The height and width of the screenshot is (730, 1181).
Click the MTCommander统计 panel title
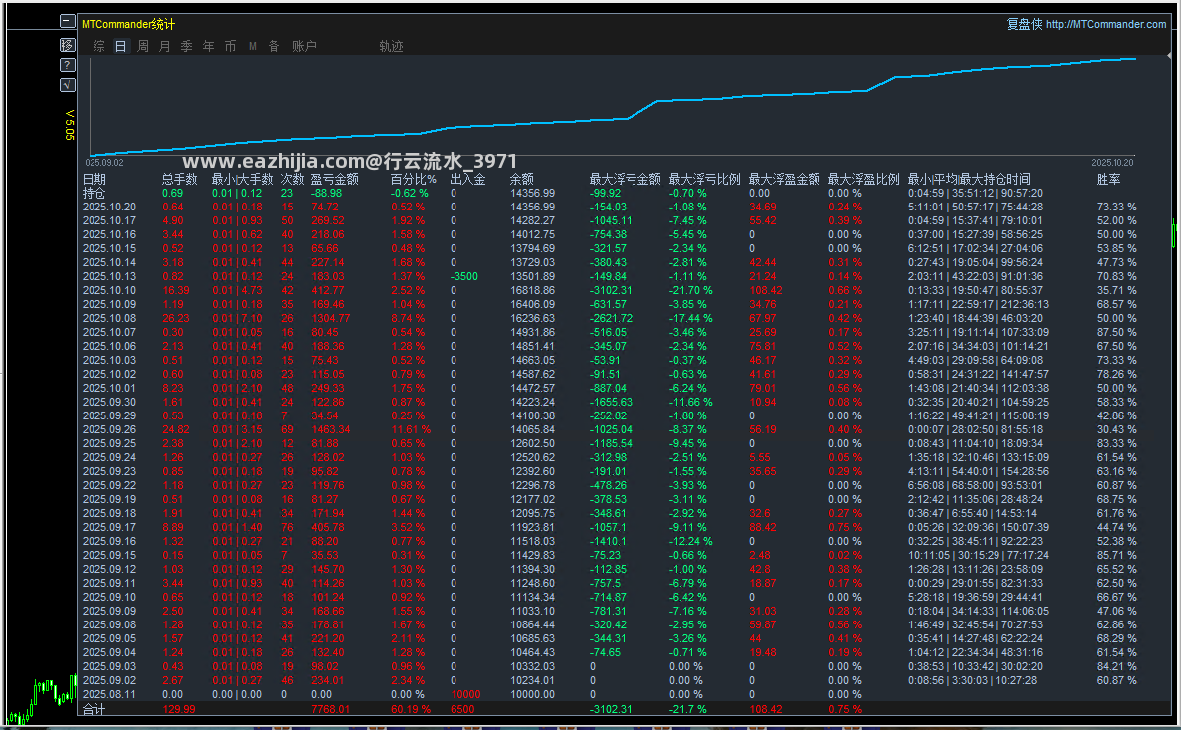[128, 24]
